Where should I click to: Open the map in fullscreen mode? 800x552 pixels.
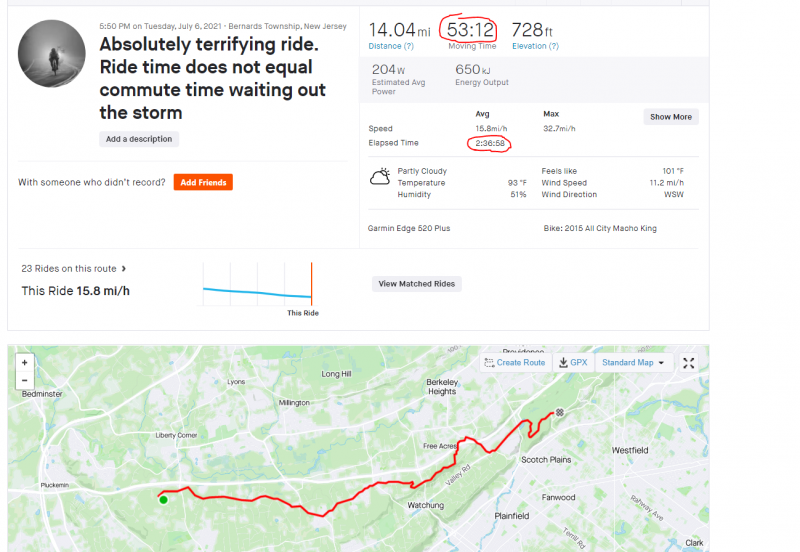coord(689,363)
